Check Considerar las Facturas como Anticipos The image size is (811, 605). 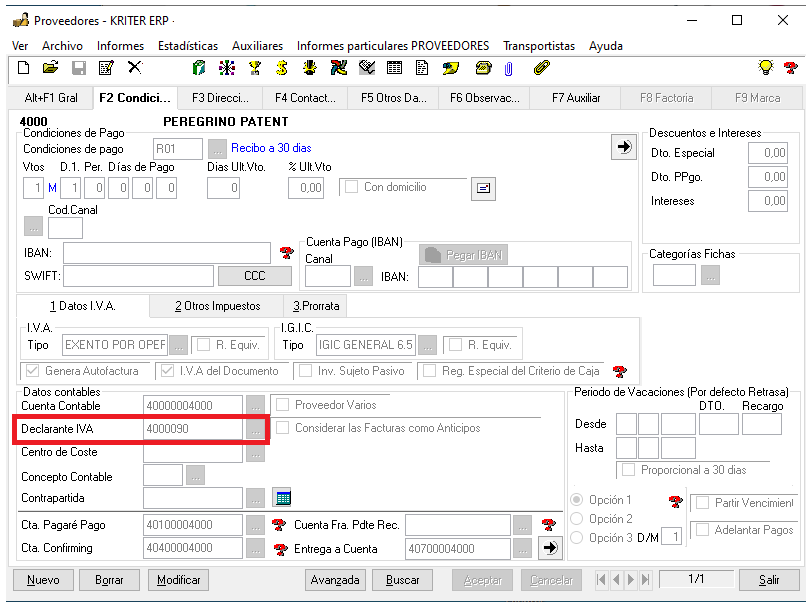pyautogui.click(x=282, y=428)
